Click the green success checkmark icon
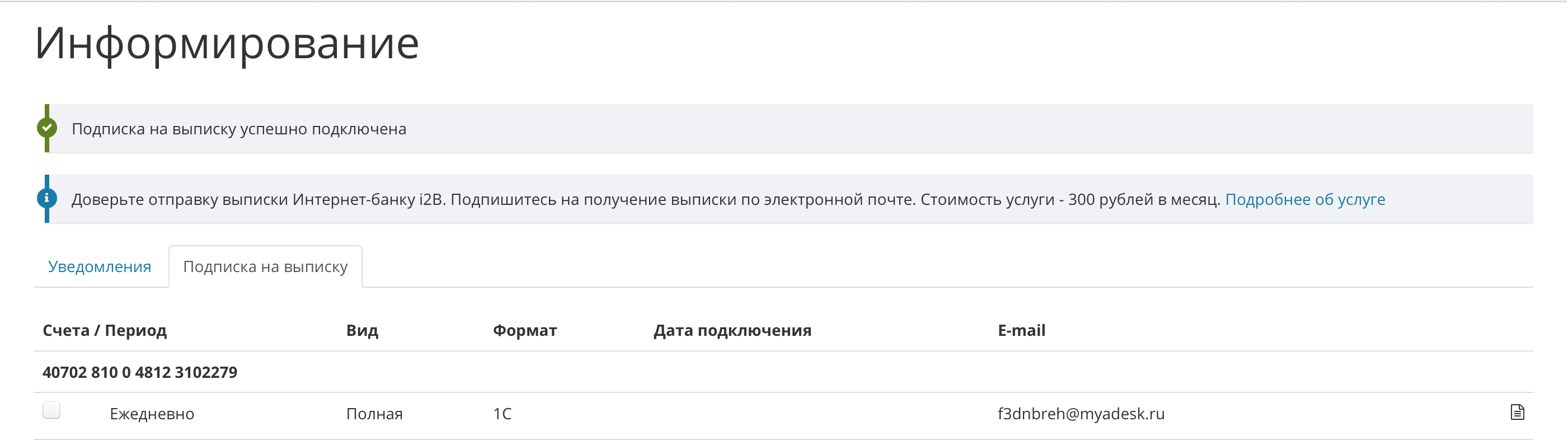Image resolution: width=1568 pixels, height=440 pixels. (47, 128)
